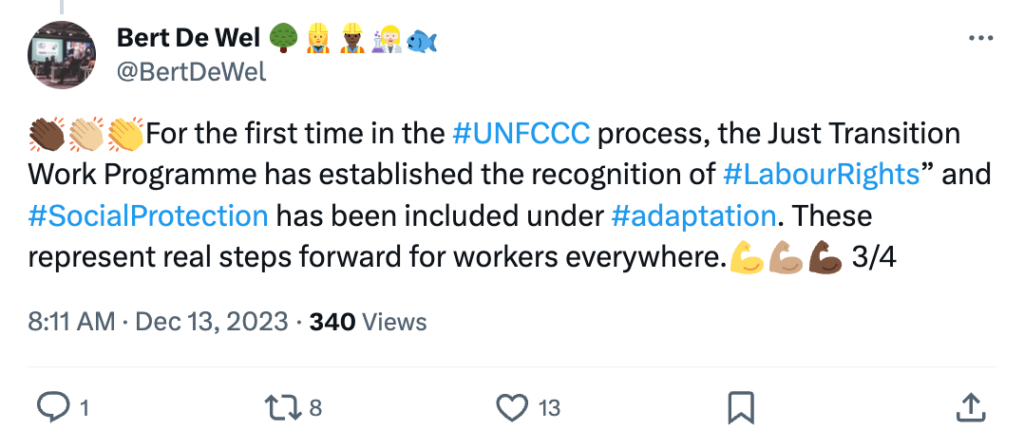Click the dark-skin clapping hands emoji
The height and width of the screenshot is (448, 1024).
click(46, 132)
